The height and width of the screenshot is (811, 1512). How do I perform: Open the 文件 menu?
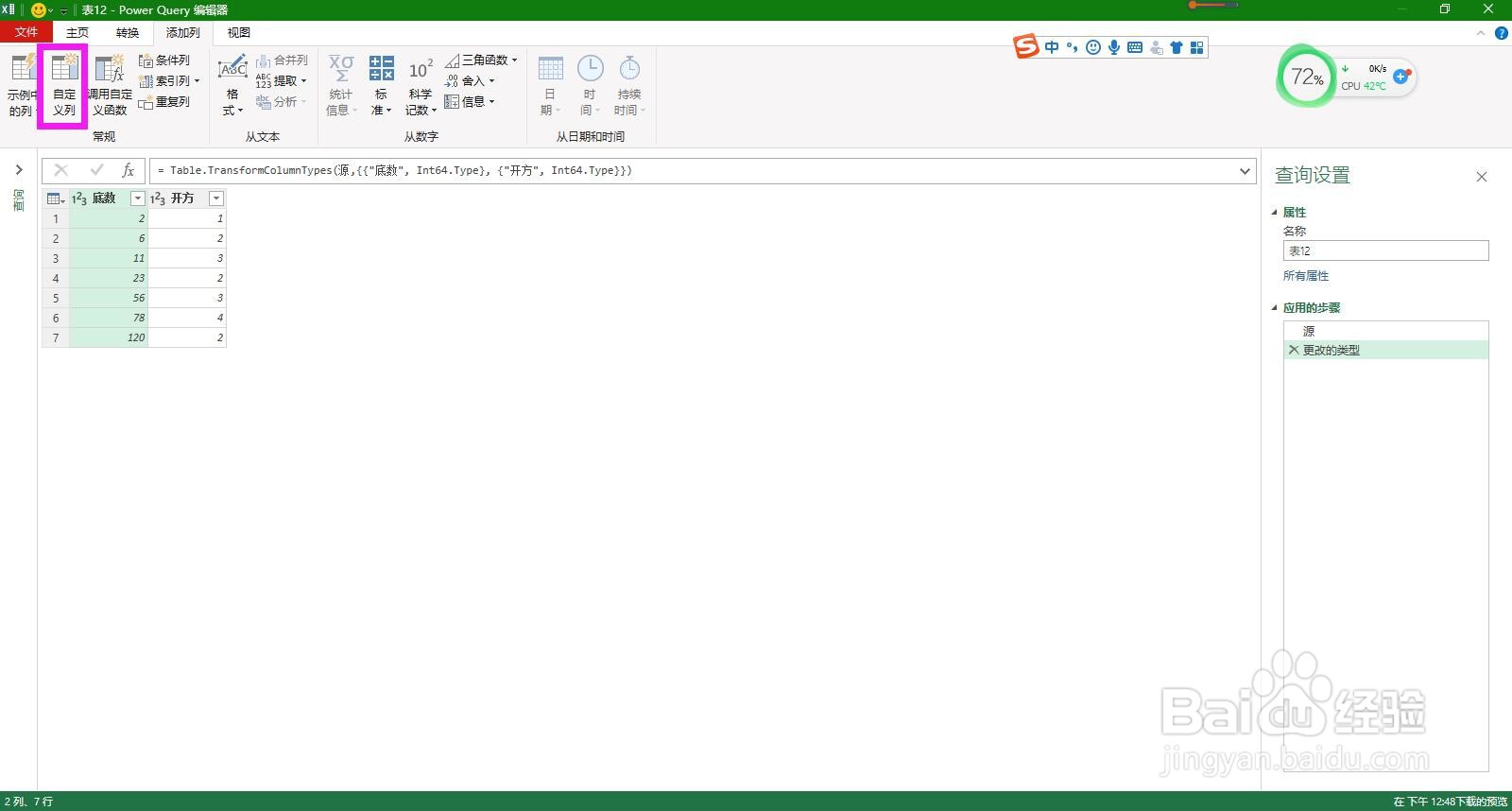coord(26,33)
